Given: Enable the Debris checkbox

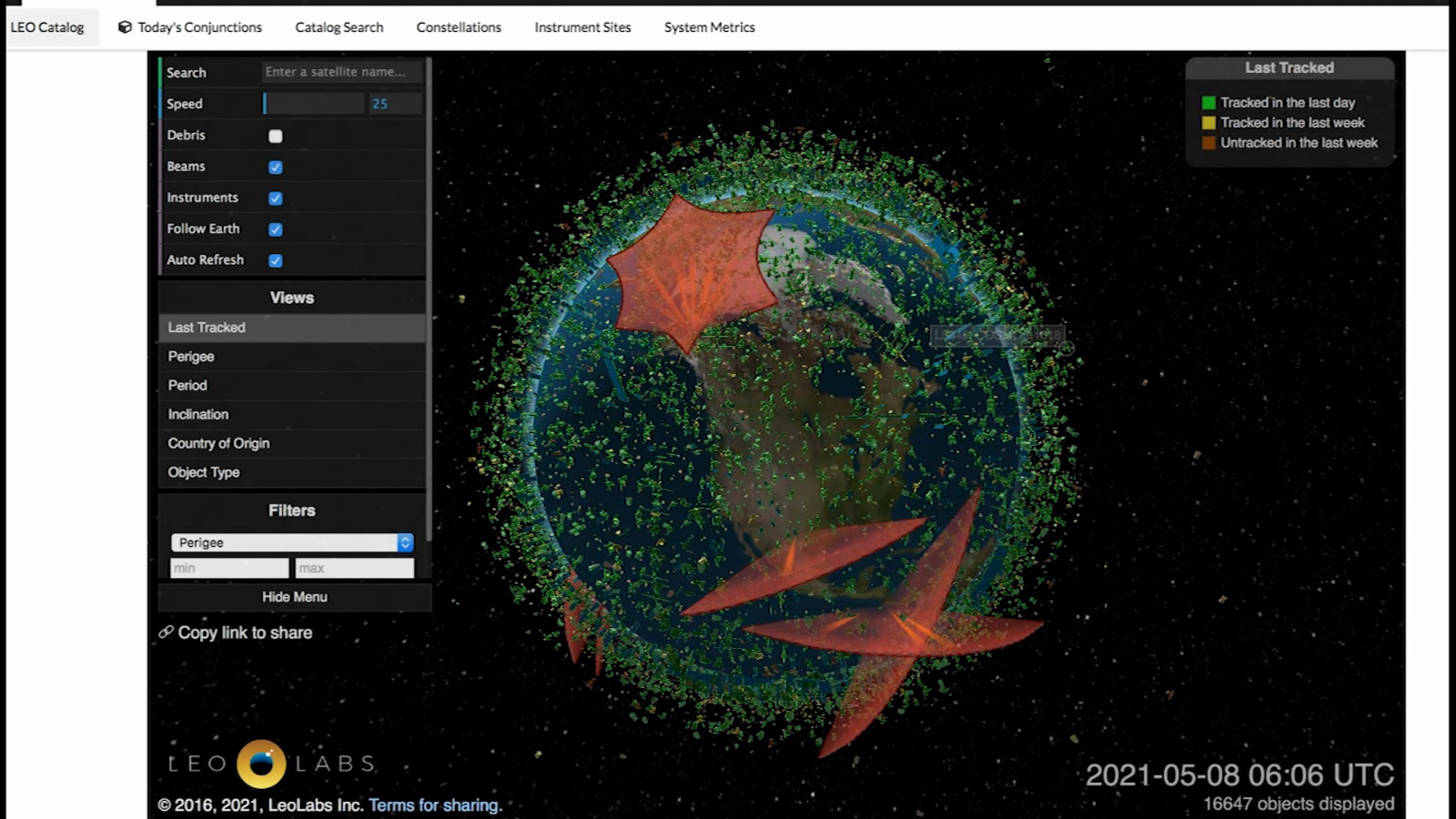Looking at the screenshot, I should pyautogui.click(x=276, y=136).
